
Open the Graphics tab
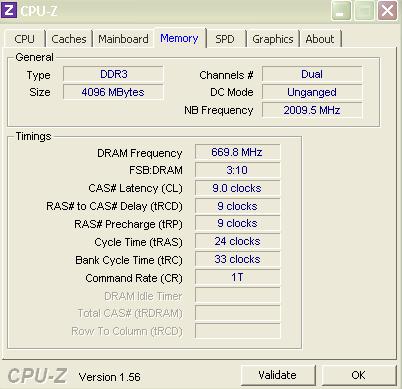pyautogui.click(x=273, y=39)
